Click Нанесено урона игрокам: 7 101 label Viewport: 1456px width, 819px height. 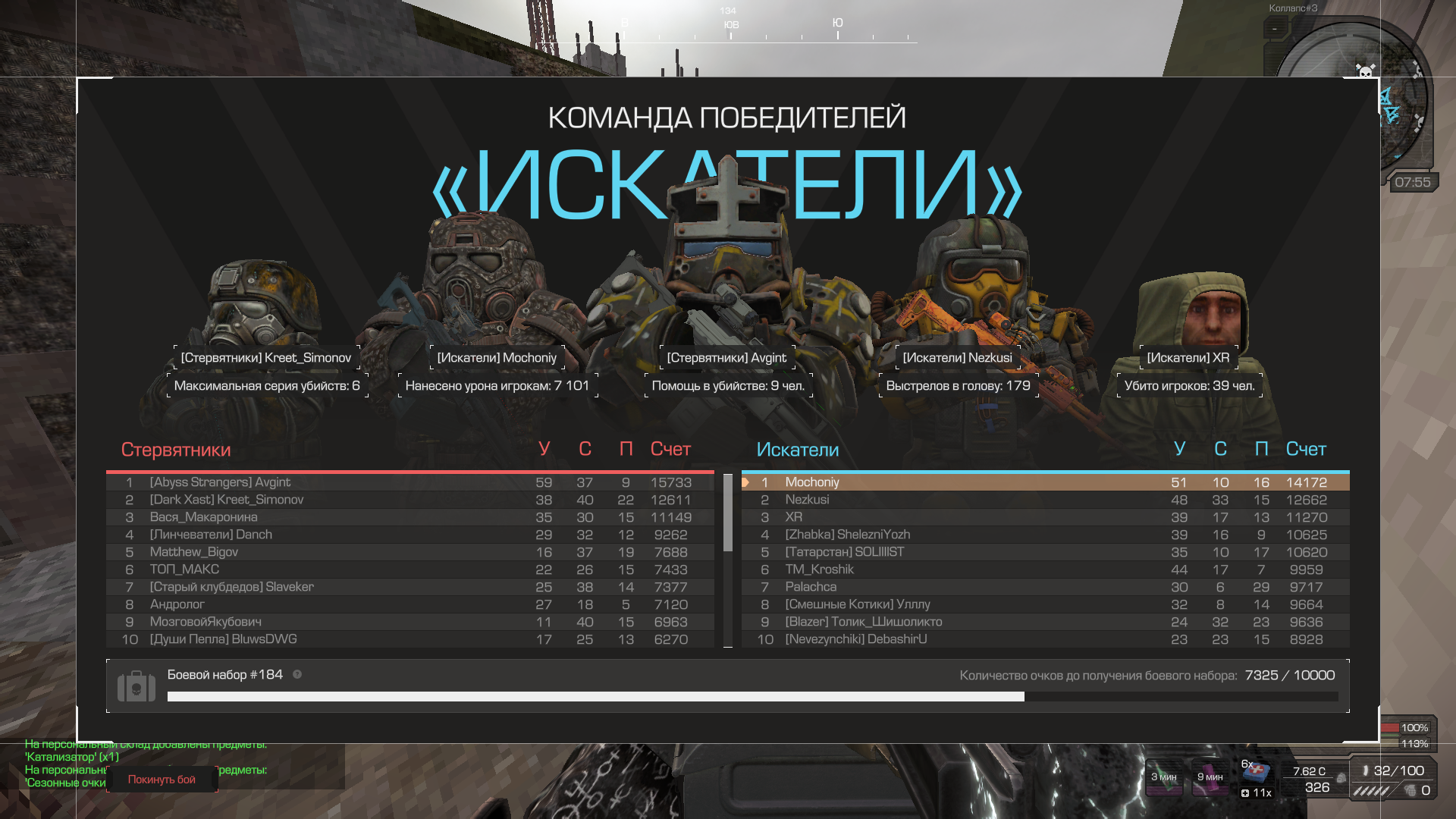click(x=497, y=385)
